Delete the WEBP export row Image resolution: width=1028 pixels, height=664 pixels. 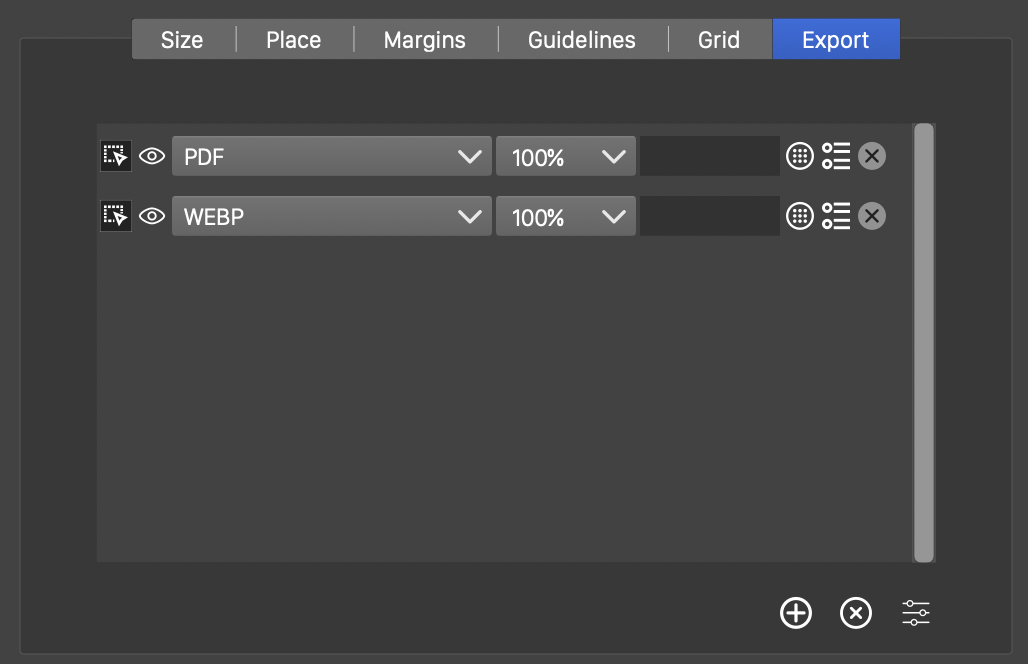point(872,216)
